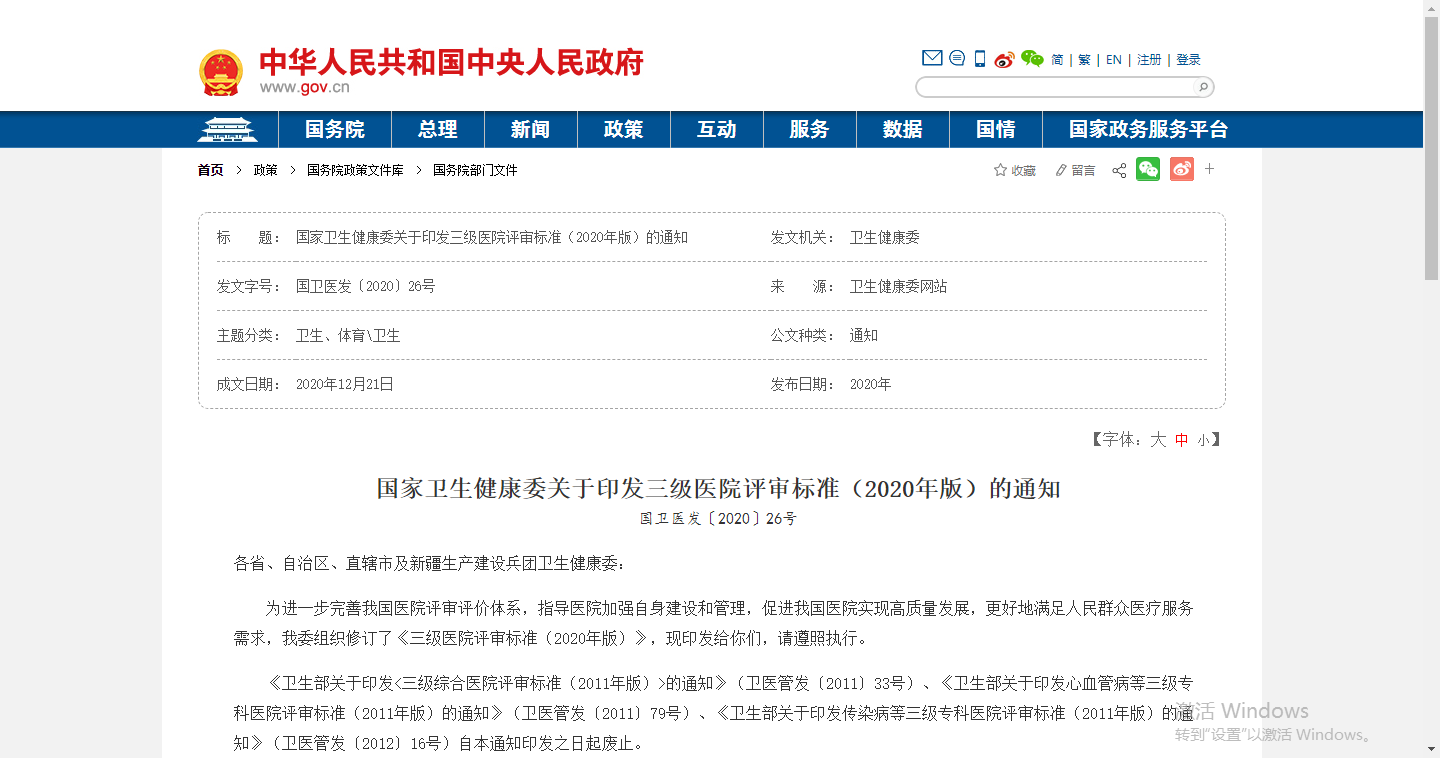Click the national emblem logo
The height and width of the screenshot is (758, 1440).
coord(220,72)
